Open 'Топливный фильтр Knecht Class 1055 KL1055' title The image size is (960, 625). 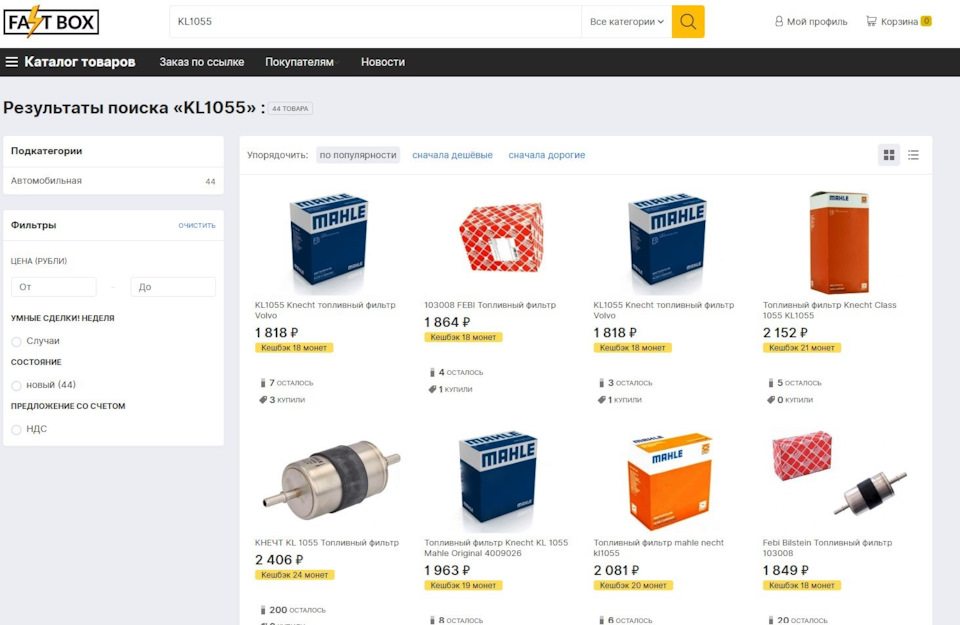pos(830,310)
